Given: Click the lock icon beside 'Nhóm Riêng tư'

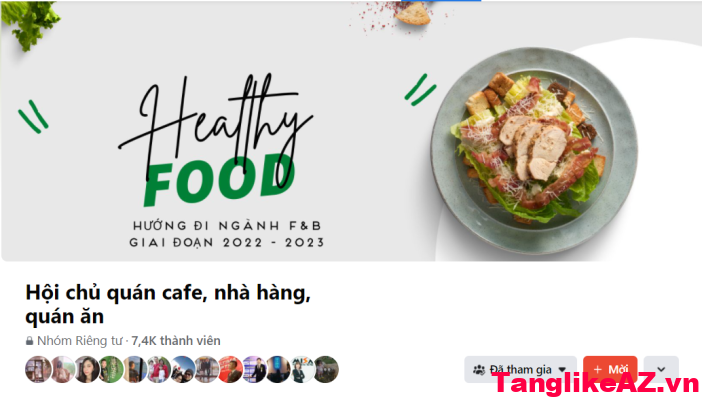Looking at the screenshot, I should pos(30,341).
